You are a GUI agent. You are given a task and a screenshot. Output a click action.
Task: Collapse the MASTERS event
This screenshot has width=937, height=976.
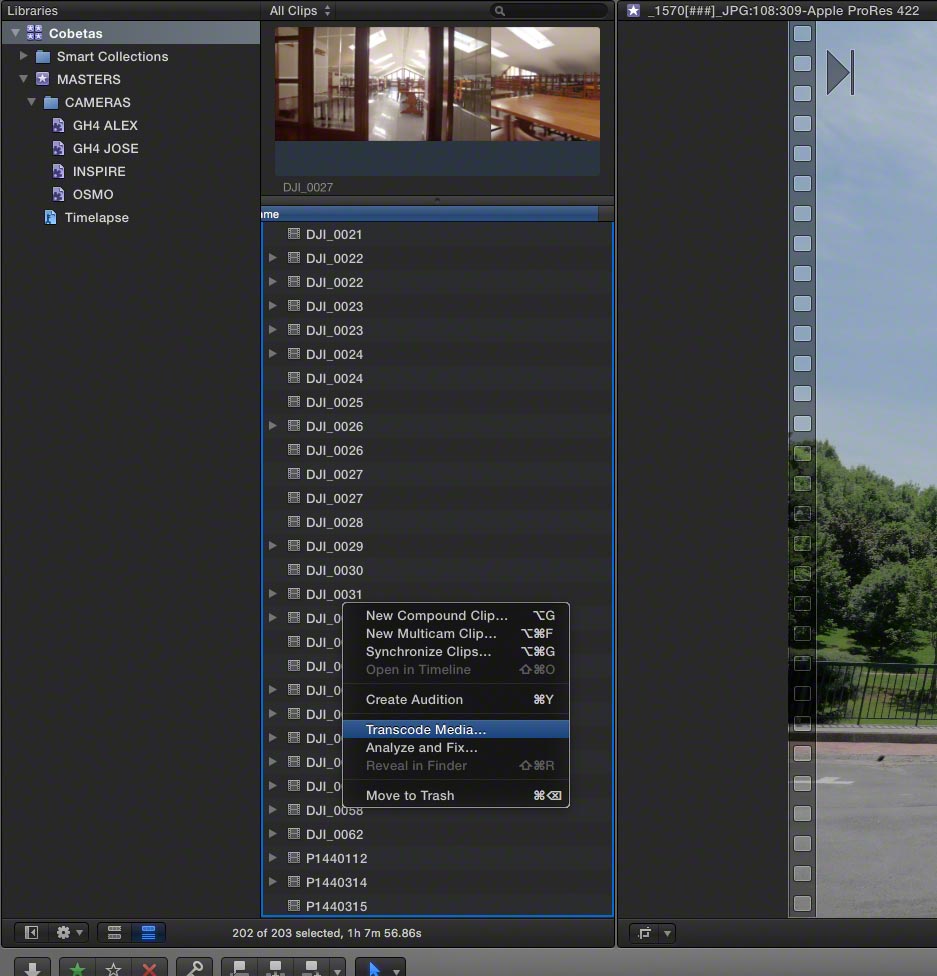click(x=24, y=79)
